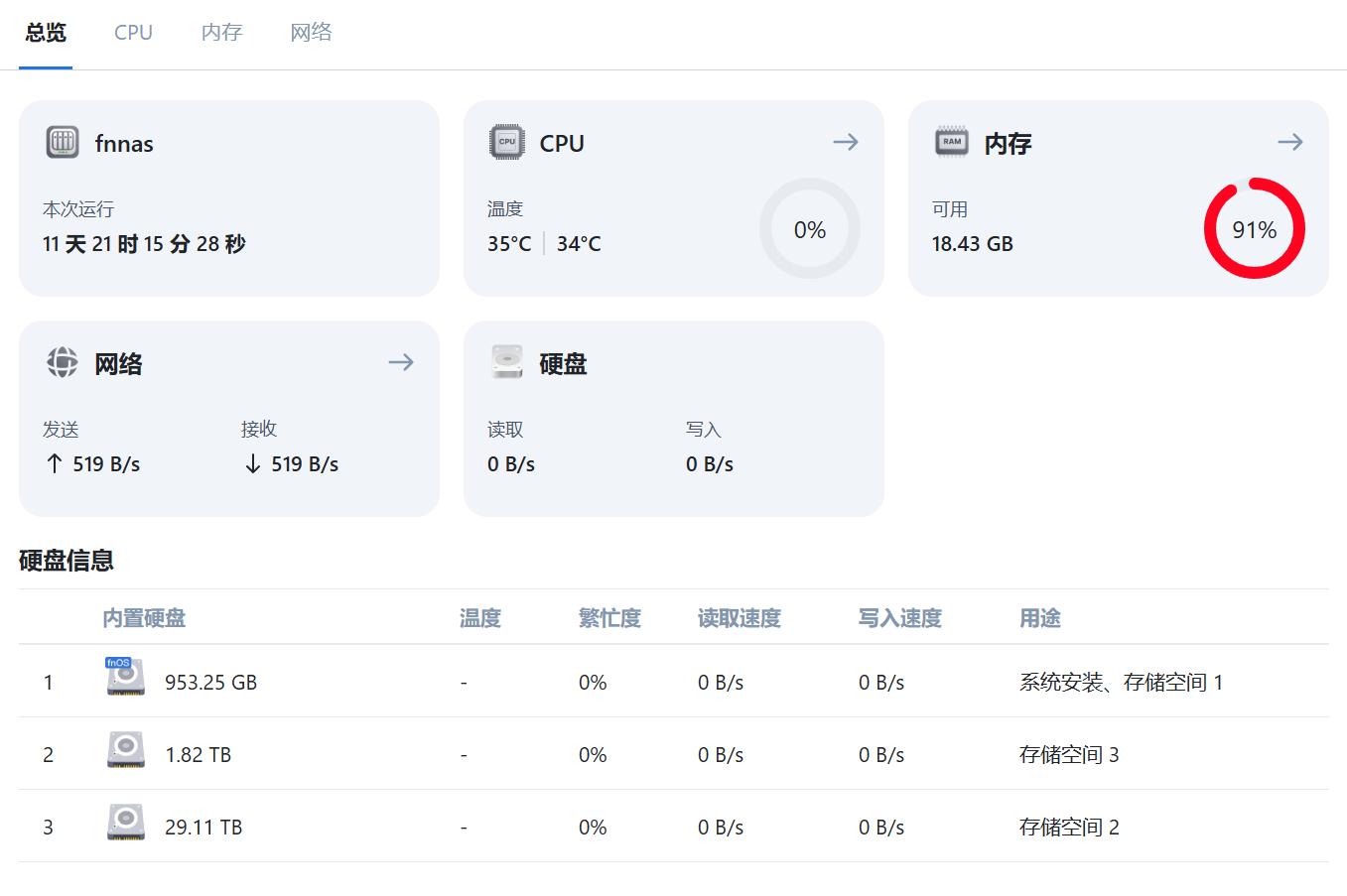This screenshot has height=896, width=1347.
Task: Go to the 网络 tab
Action: pyautogui.click(x=311, y=33)
